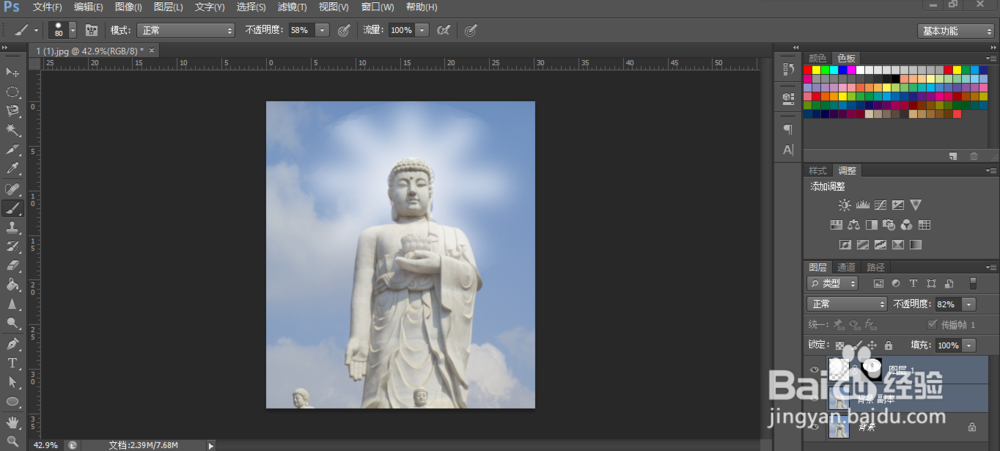The height and width of the screenshot is (451, 1000).
Task: Select the Zoom tool
Action: coord(12,441)
